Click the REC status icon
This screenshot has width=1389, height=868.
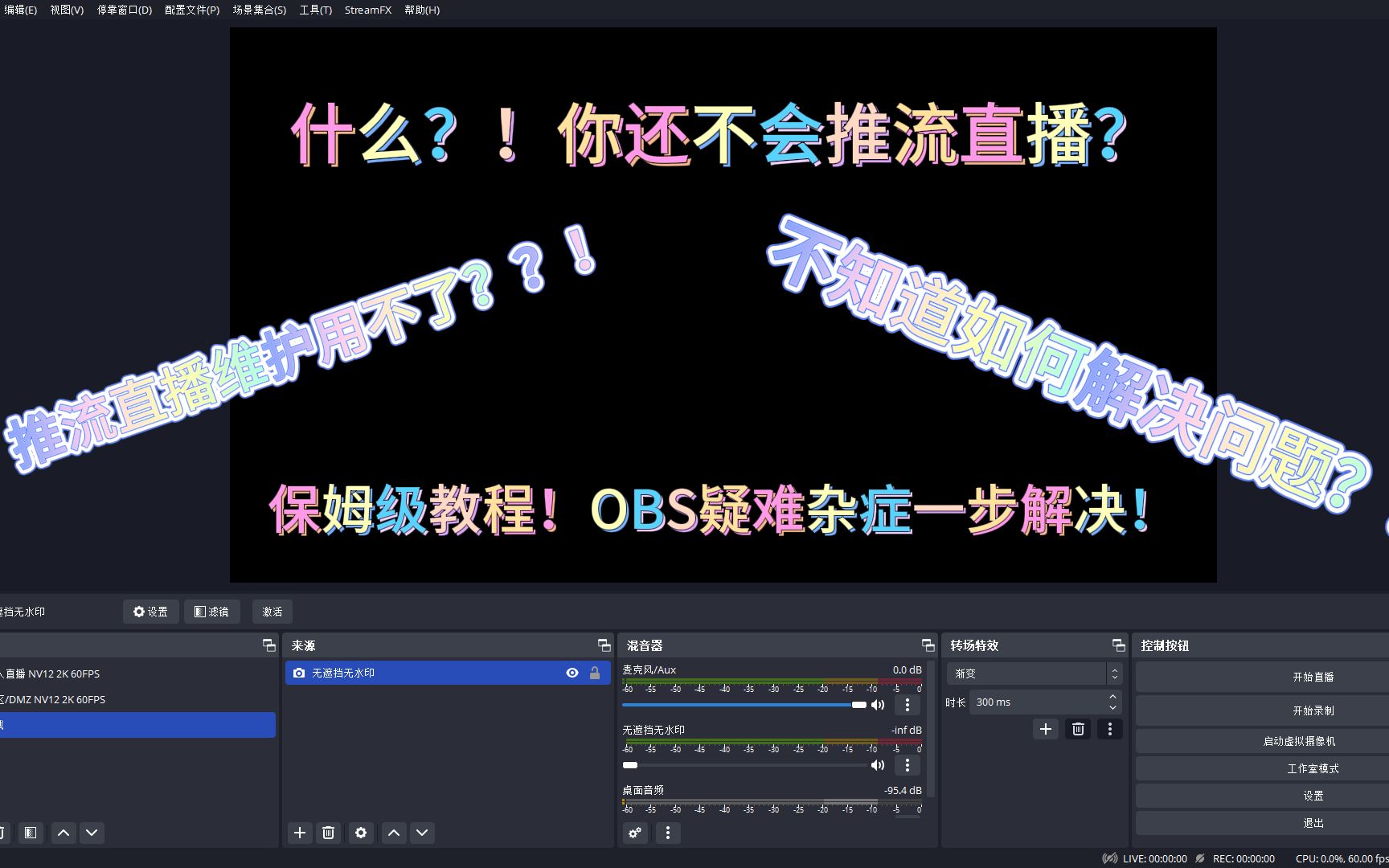coord(1200,858)
